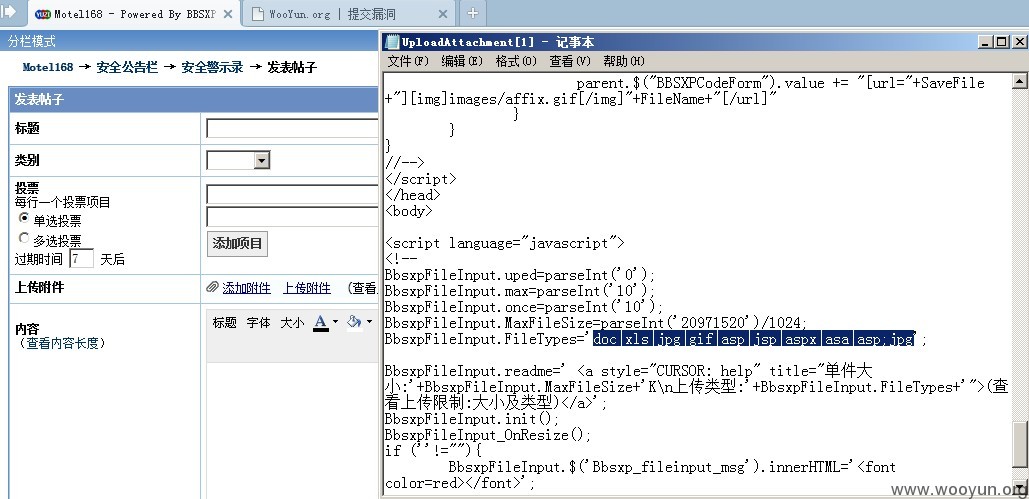The image size is (1029, 499).
Task: Open the 字体 font dropdown in editor toolbar
Action: (259, 322)
